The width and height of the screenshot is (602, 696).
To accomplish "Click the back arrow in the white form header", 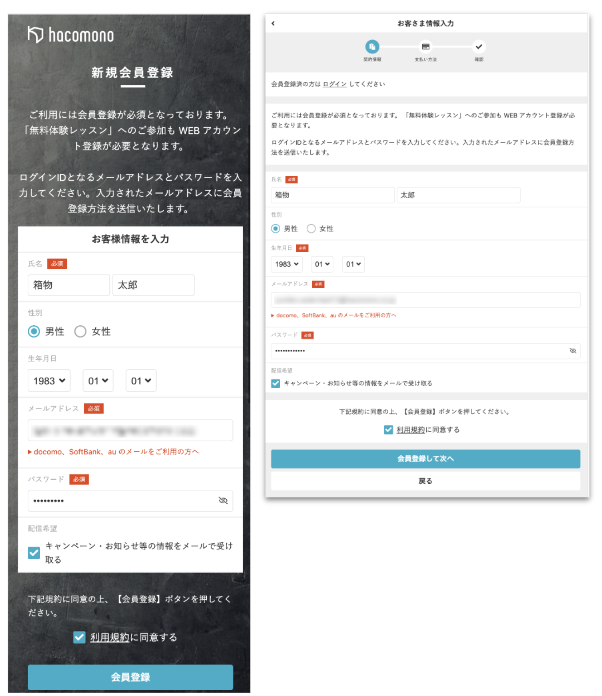I will (273, 23).
